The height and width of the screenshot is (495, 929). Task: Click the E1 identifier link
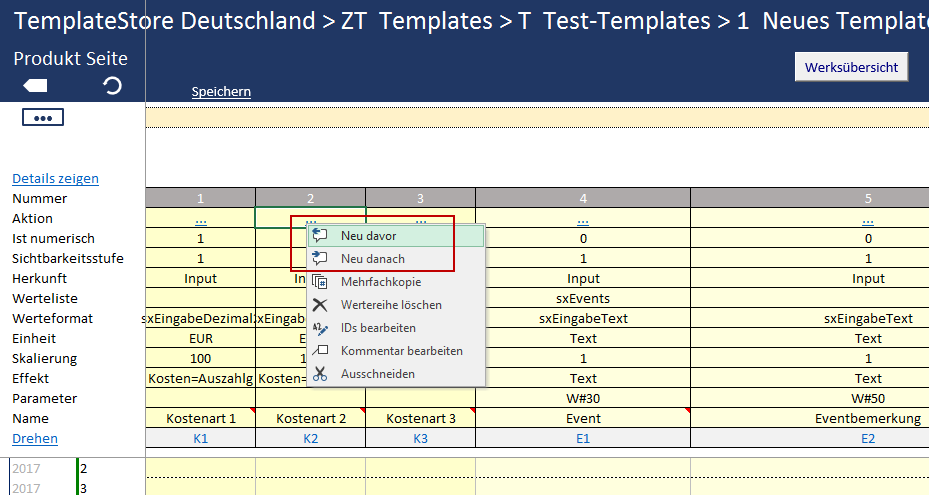[x=583, y=439]
